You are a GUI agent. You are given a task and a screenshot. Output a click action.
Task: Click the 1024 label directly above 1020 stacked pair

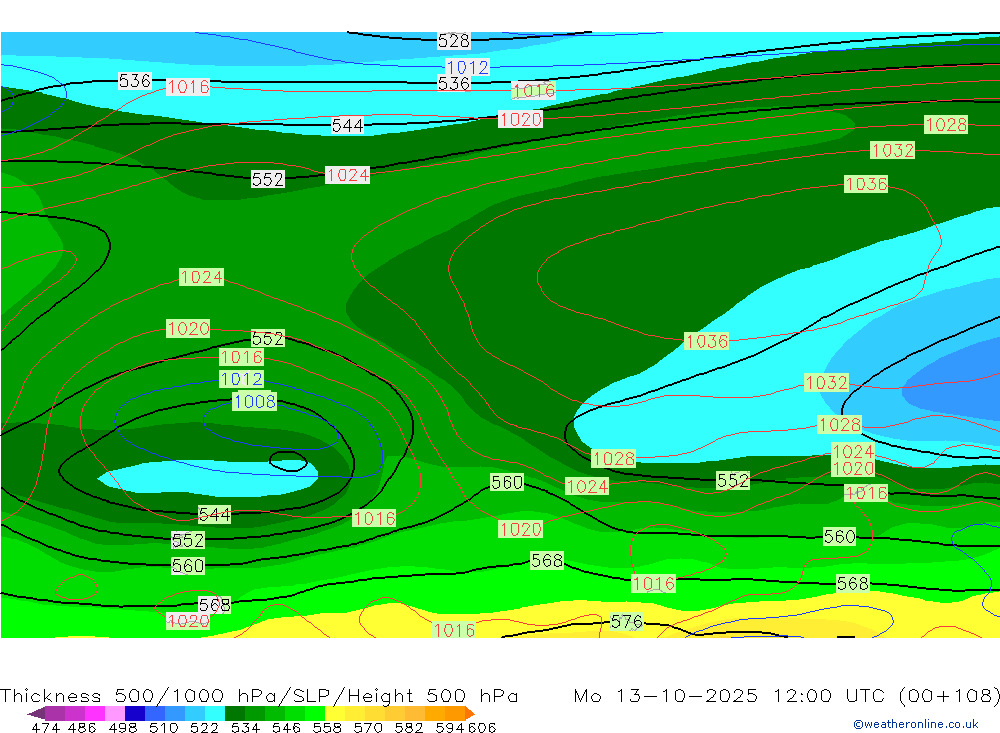[x=853, y=452]
